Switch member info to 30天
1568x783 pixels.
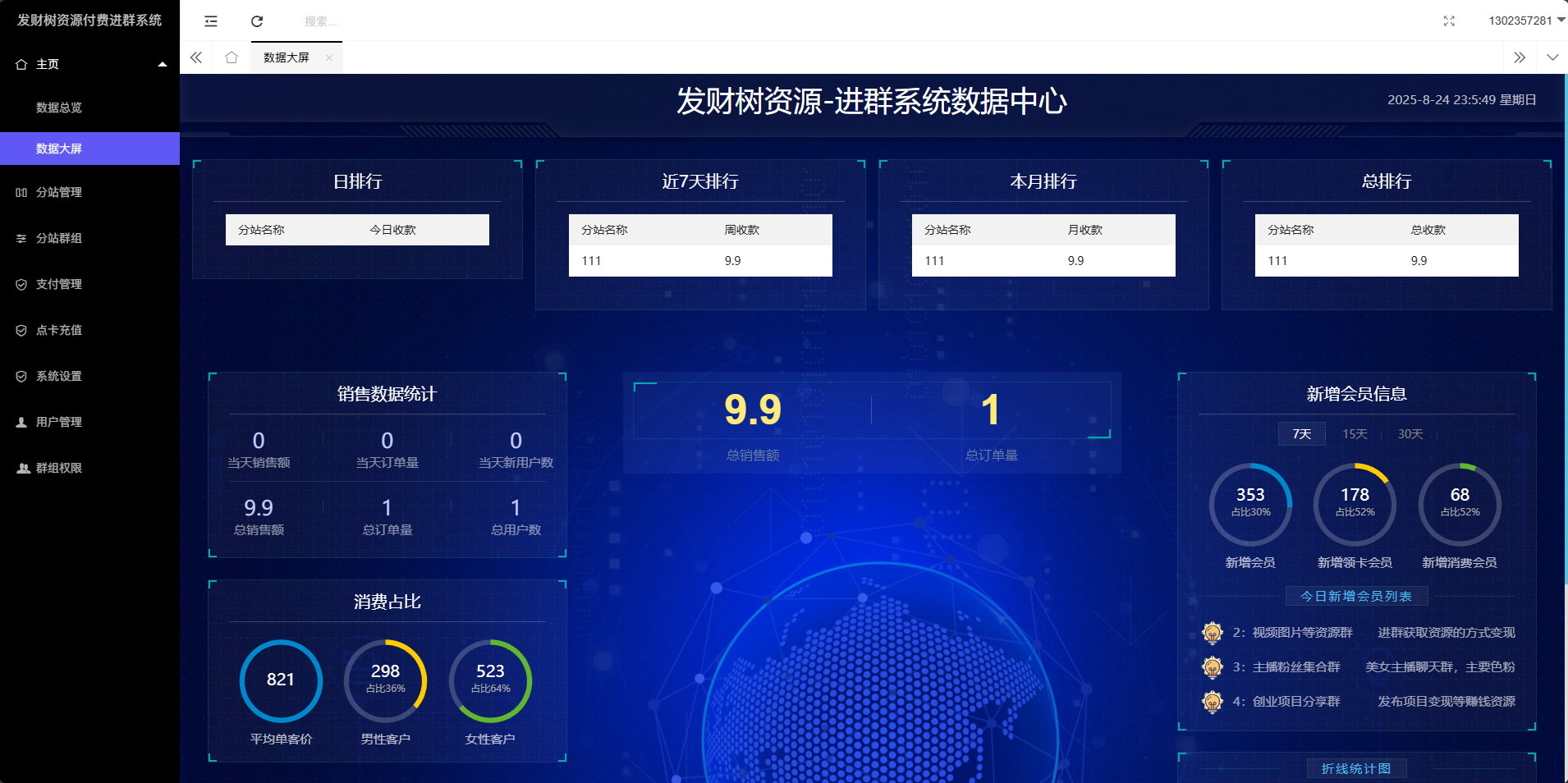[x=1410, y=434]
